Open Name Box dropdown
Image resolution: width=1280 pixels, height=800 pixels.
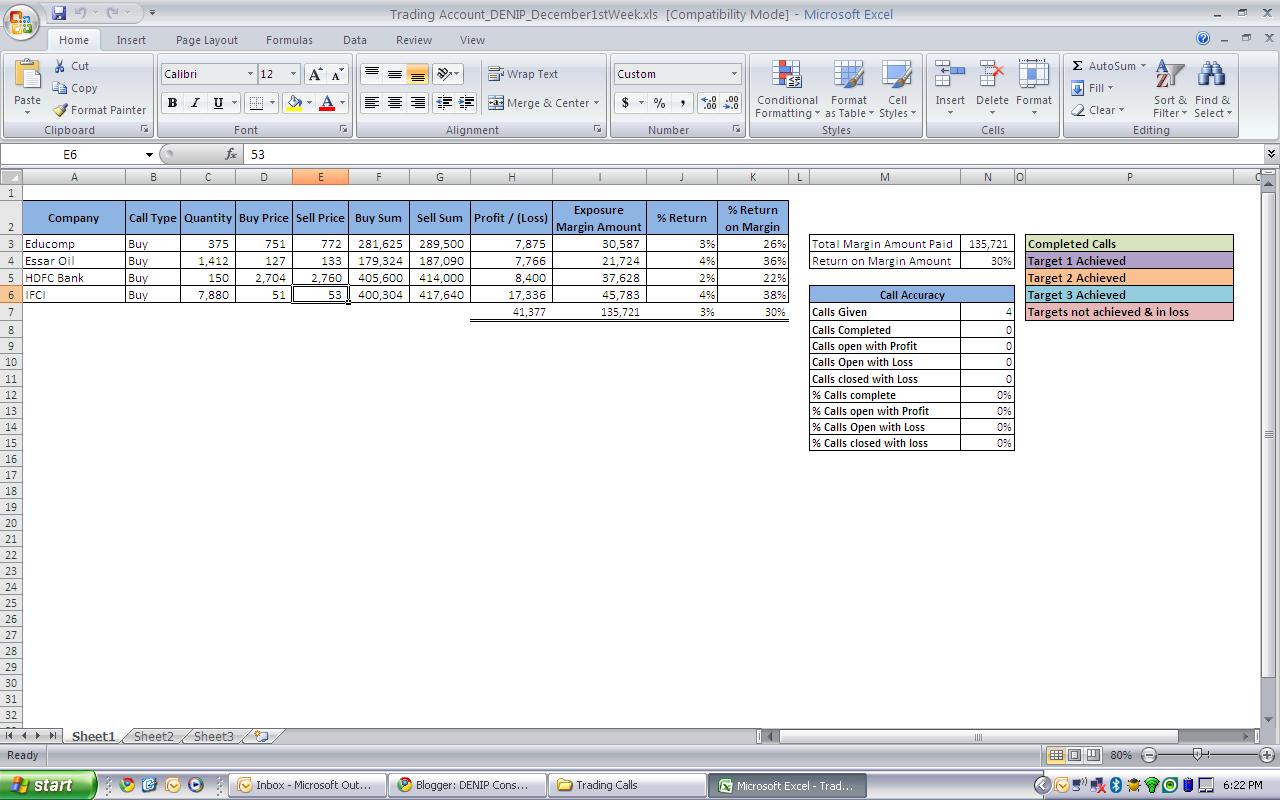[x=149, y=155]
